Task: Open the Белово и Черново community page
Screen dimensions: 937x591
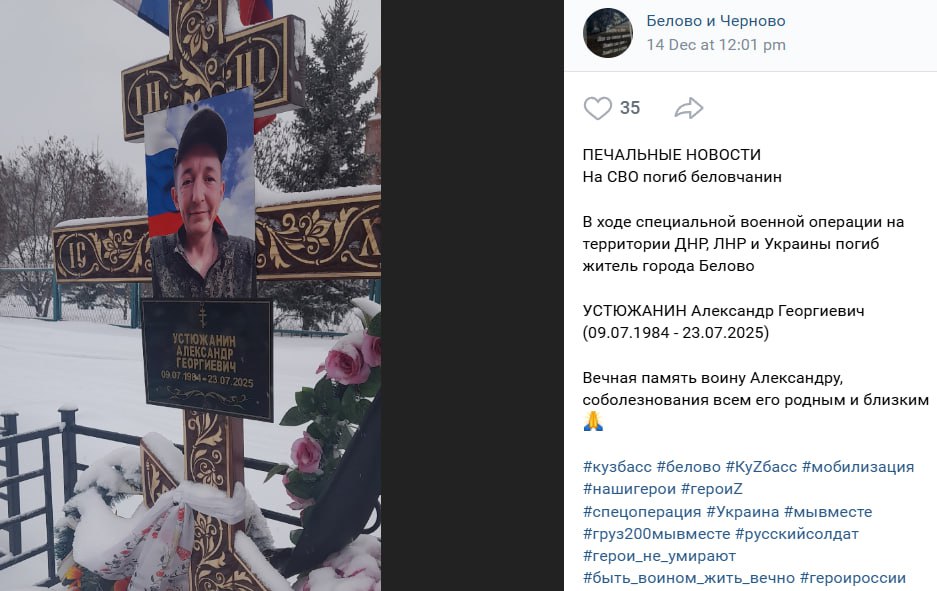Action: pos(716,21)
